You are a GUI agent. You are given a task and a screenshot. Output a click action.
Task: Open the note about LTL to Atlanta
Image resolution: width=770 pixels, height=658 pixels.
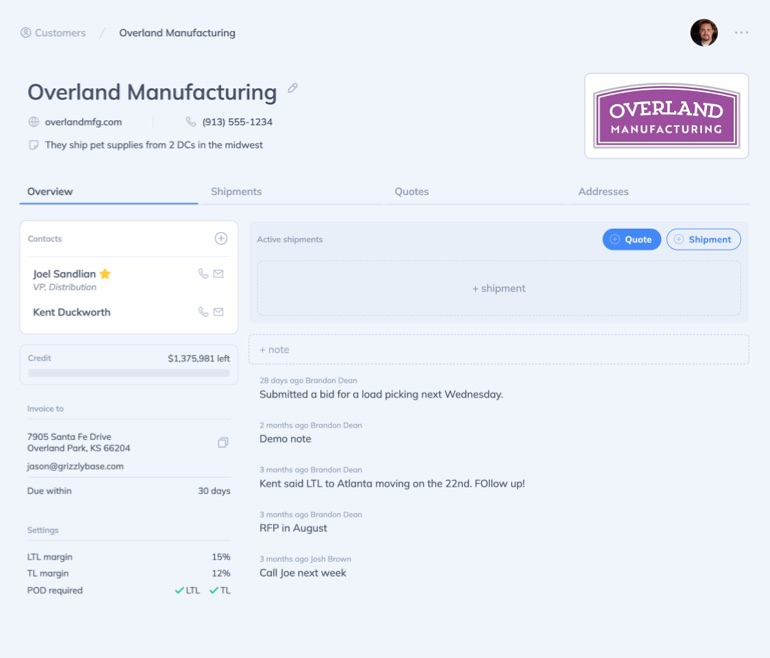(x=392, y=484)
